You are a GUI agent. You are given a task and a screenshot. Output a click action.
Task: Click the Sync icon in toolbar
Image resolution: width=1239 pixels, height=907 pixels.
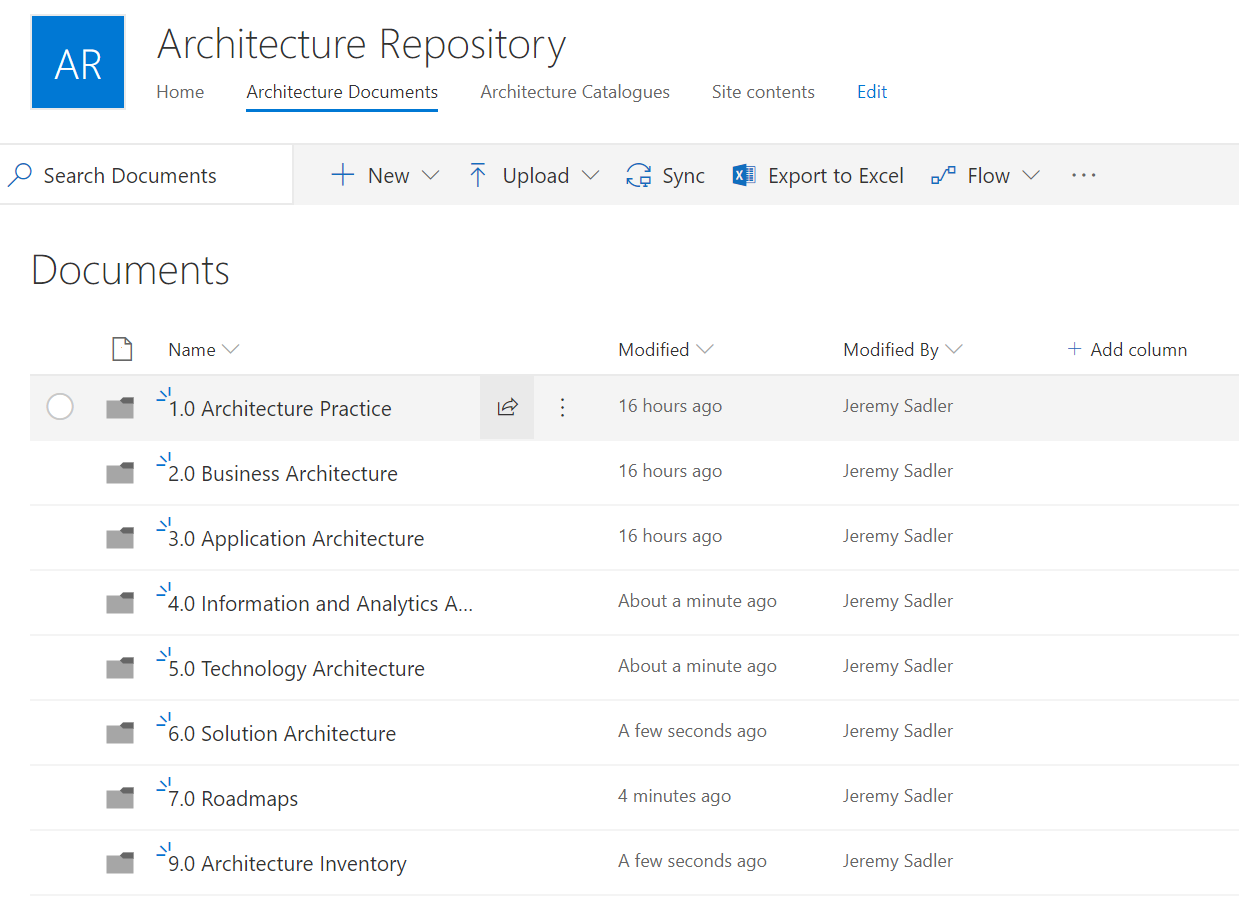639,176
